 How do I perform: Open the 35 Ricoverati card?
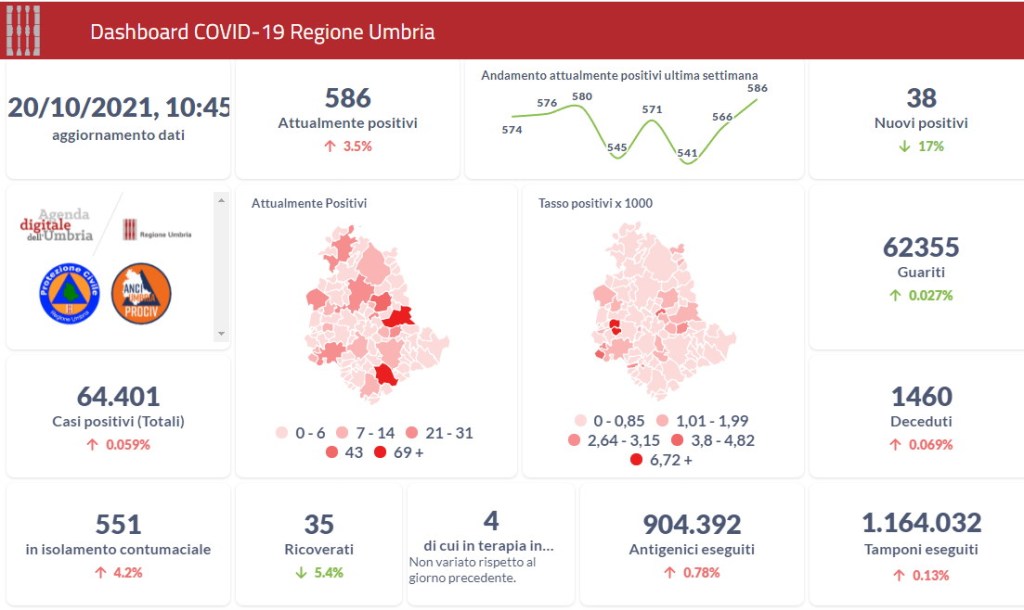click(319, 544)
